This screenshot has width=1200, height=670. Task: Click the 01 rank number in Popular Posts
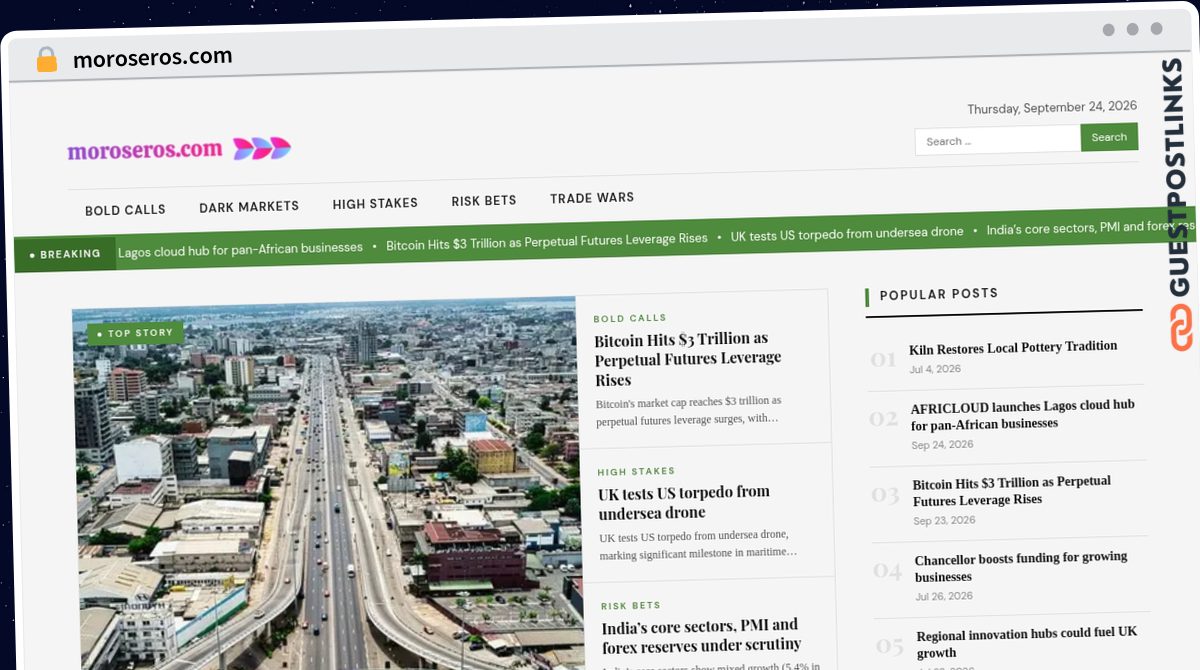[883, 359]
